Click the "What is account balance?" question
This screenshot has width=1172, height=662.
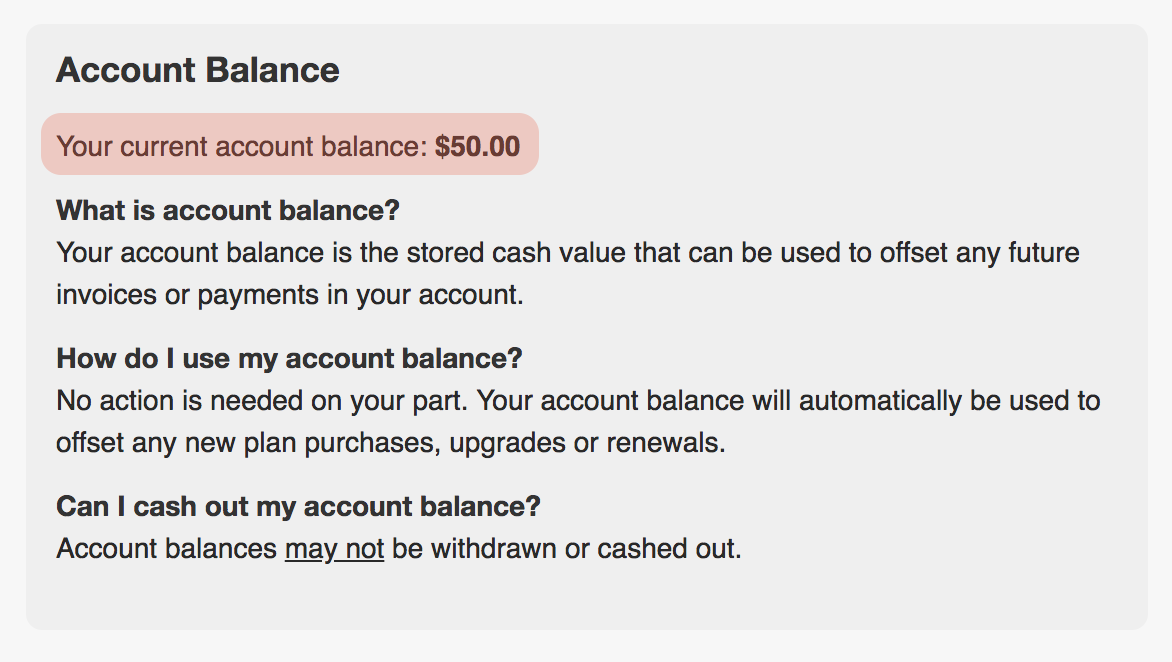pyautogui.click(x=228, y=211)
